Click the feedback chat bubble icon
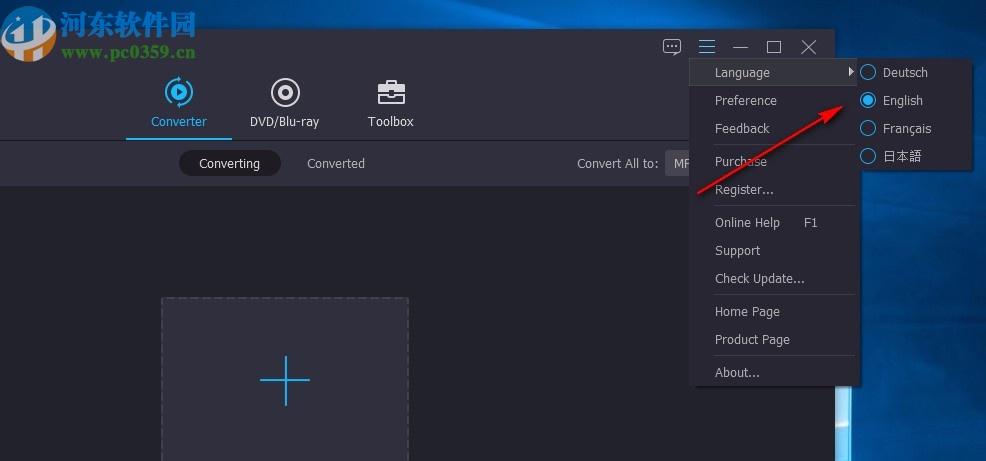 [x=672, y=47]
